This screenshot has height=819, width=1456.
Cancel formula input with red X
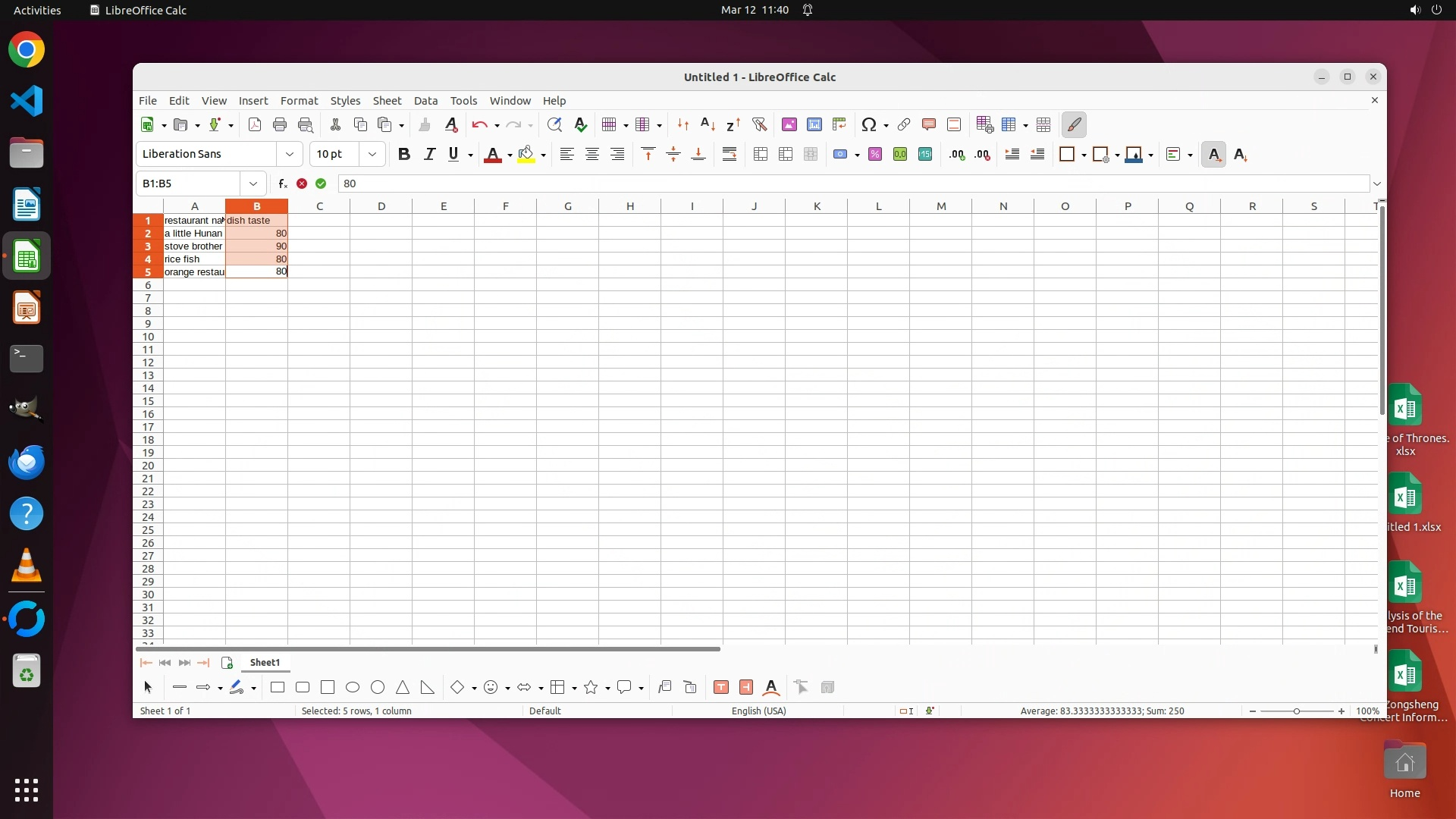(302, 184)
